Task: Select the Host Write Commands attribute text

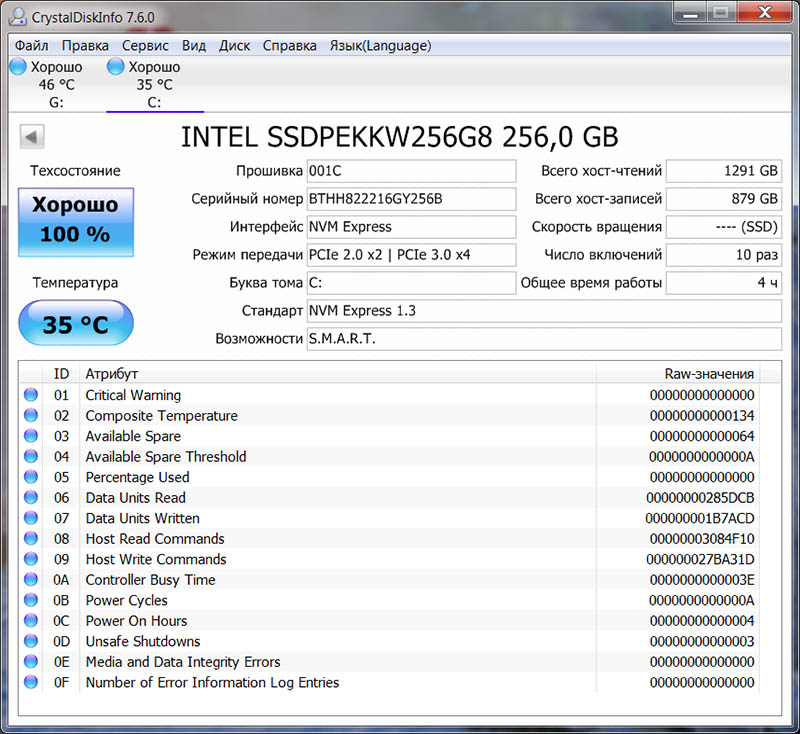Action: [x=156, y=560]
